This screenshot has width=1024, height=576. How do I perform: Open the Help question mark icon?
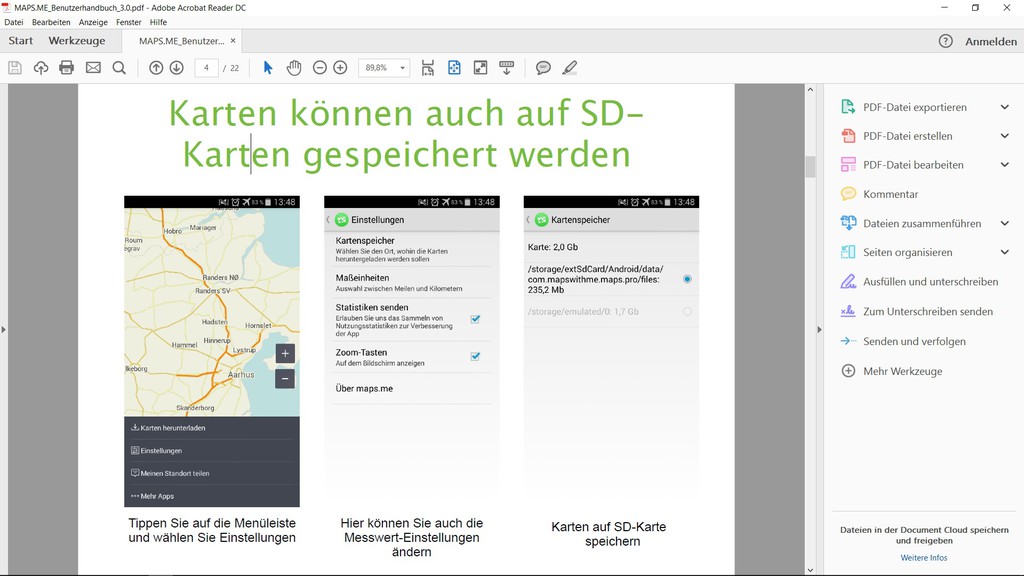946,41
